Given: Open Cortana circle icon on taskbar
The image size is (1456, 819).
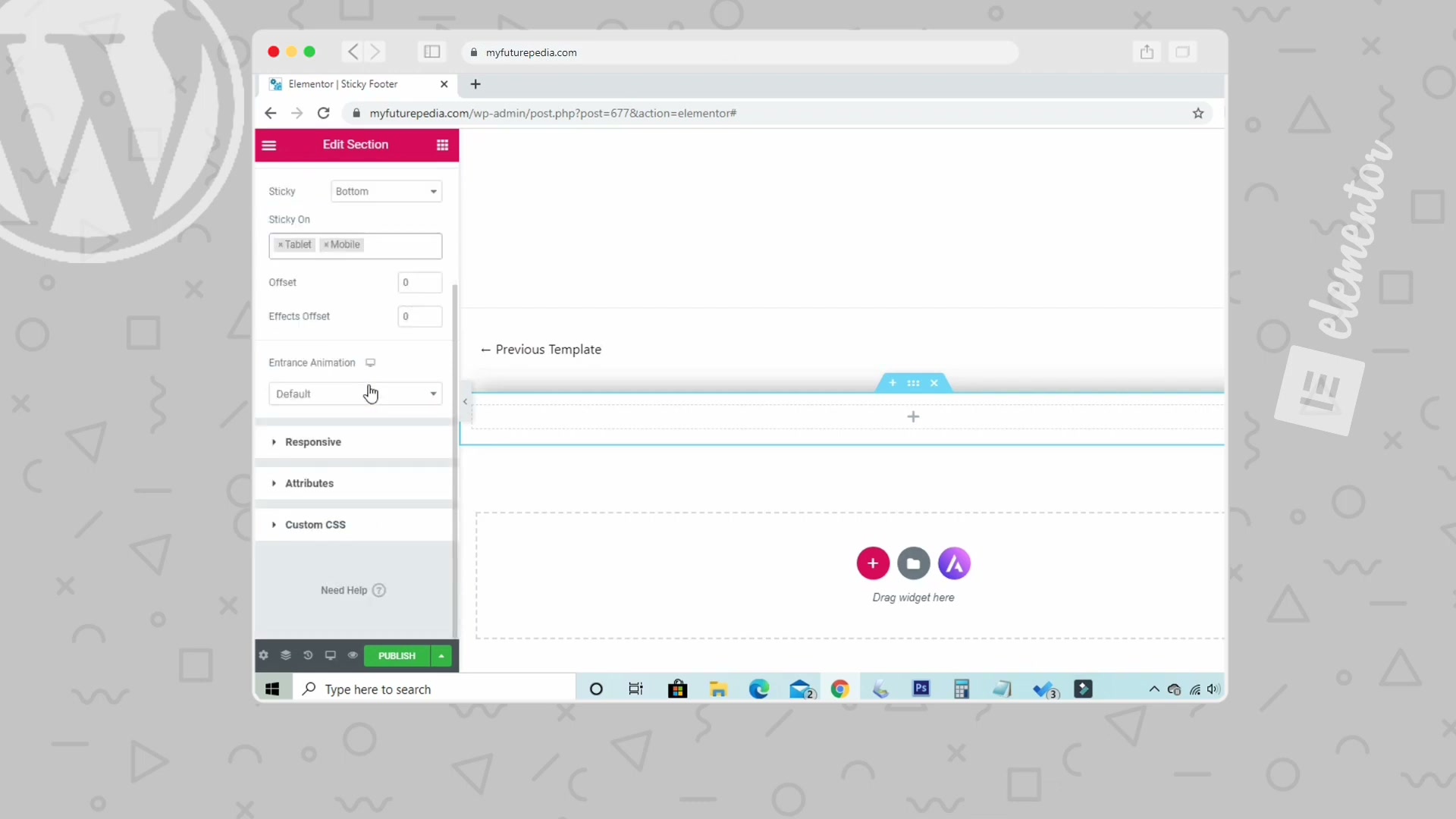Looking at the screenshot, I should 596,689.
